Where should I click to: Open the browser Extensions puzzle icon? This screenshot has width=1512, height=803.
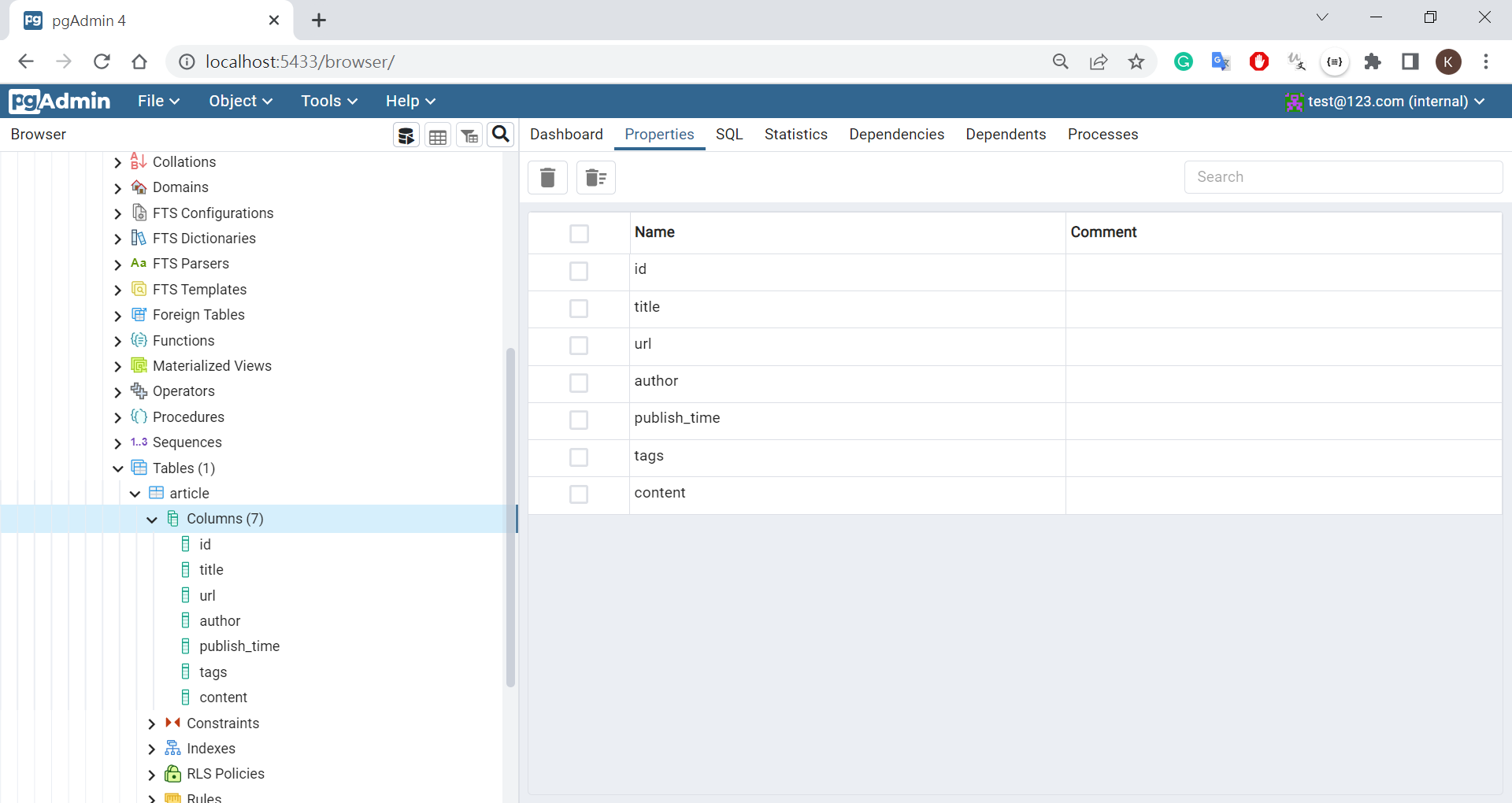(1373, 61)
